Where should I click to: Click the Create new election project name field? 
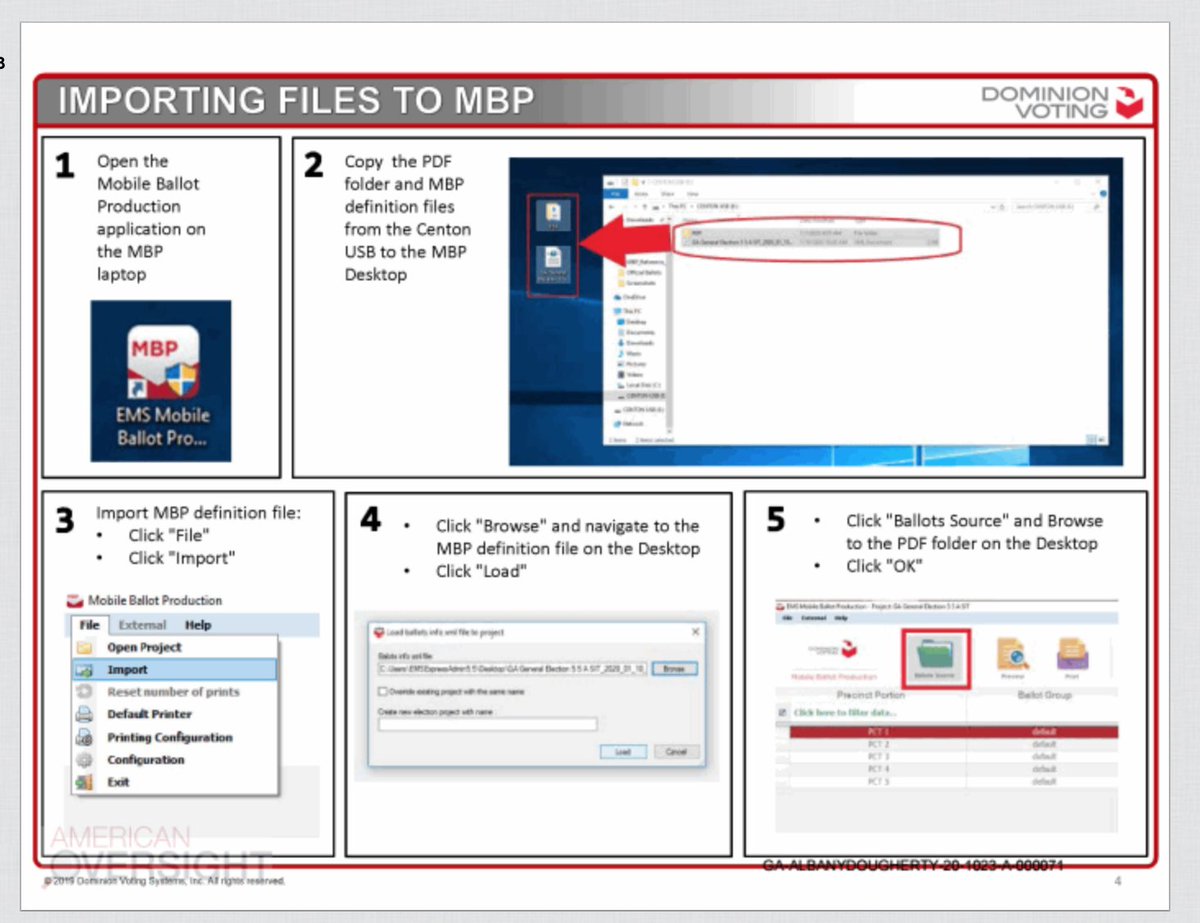point(488,724)
